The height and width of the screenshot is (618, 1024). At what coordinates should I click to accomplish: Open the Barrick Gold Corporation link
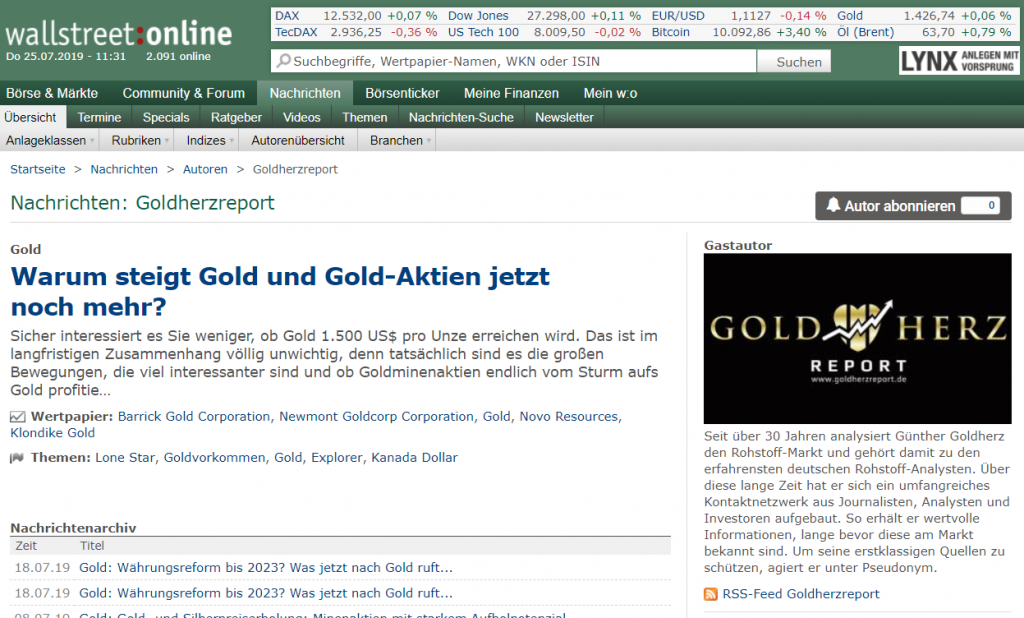click(x=194, y=416)
